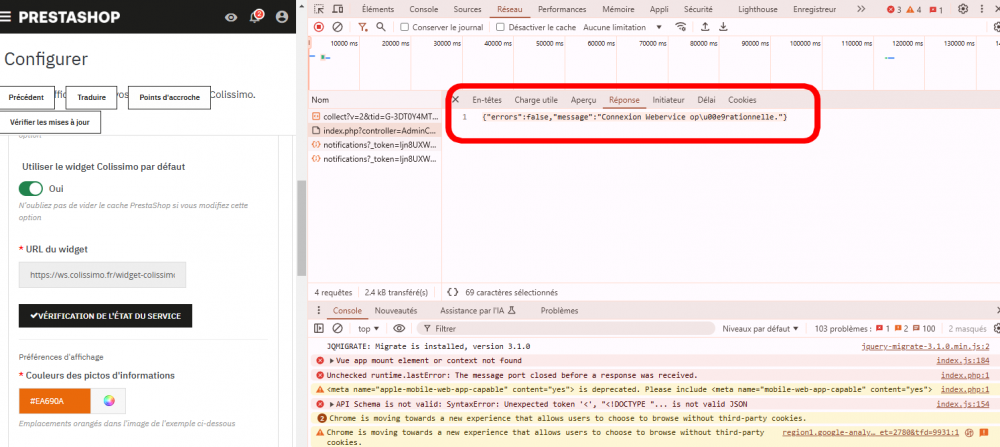Show console sidebar panel icon
This screenshot has height=447, width=1000.
click(x=319, y=328)
